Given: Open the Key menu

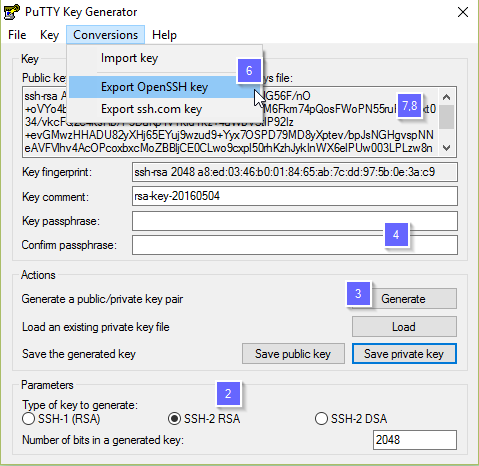Looking at the screenshot, I should [49, 35].
